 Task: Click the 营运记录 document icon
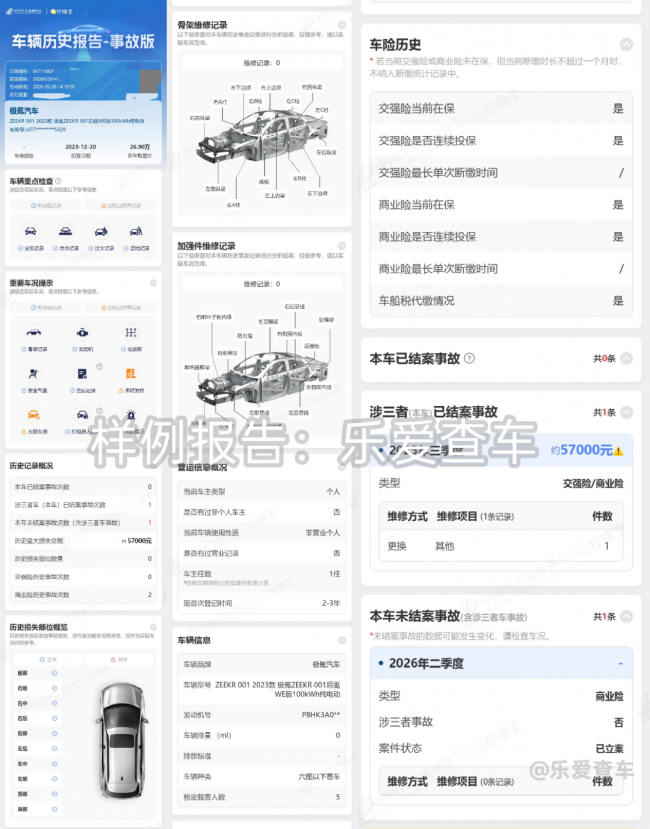(x=83, y=374)
